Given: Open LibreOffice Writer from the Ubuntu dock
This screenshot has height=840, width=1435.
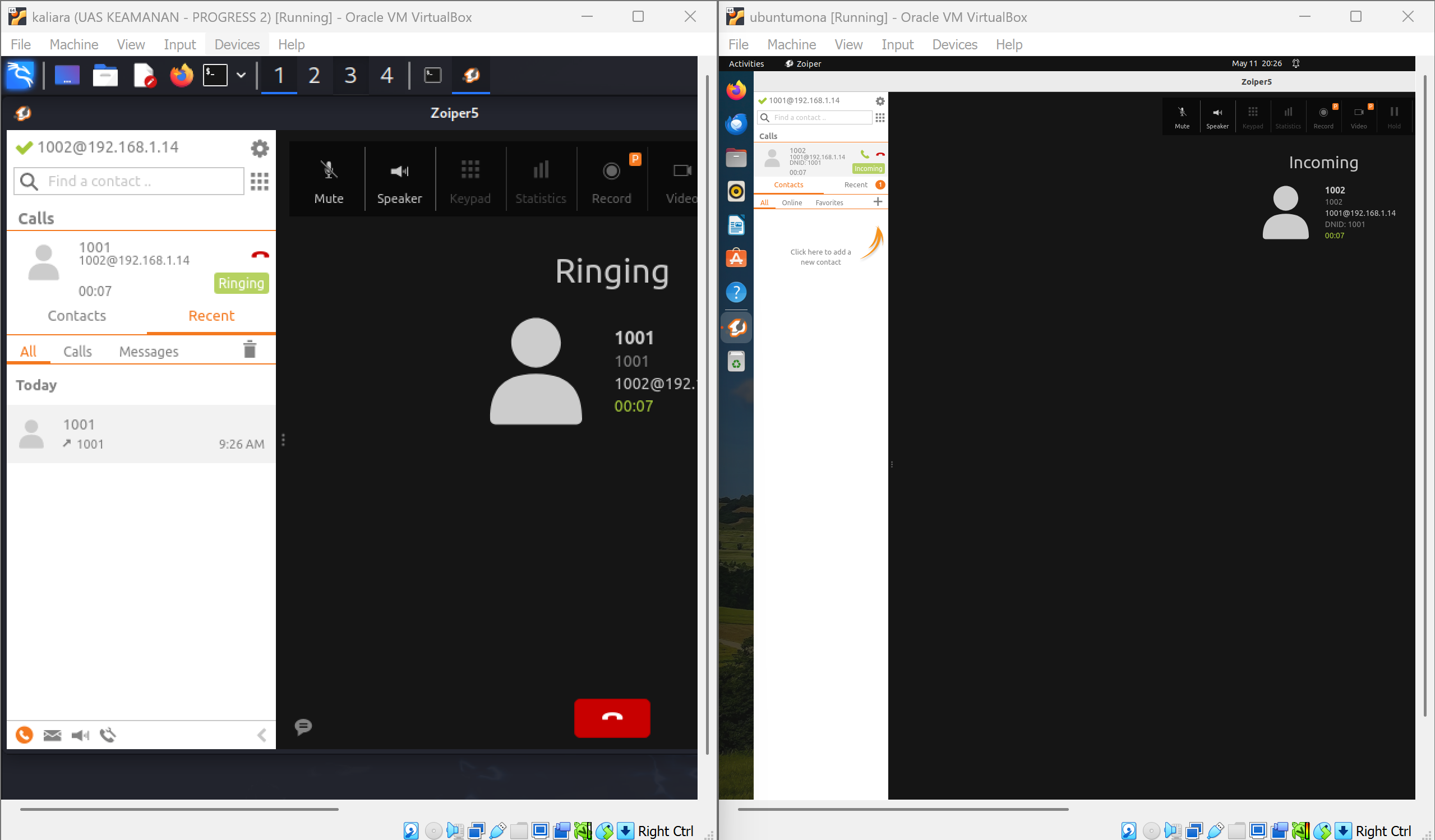Looking at the screenshot, I should (x=736, y=225).
